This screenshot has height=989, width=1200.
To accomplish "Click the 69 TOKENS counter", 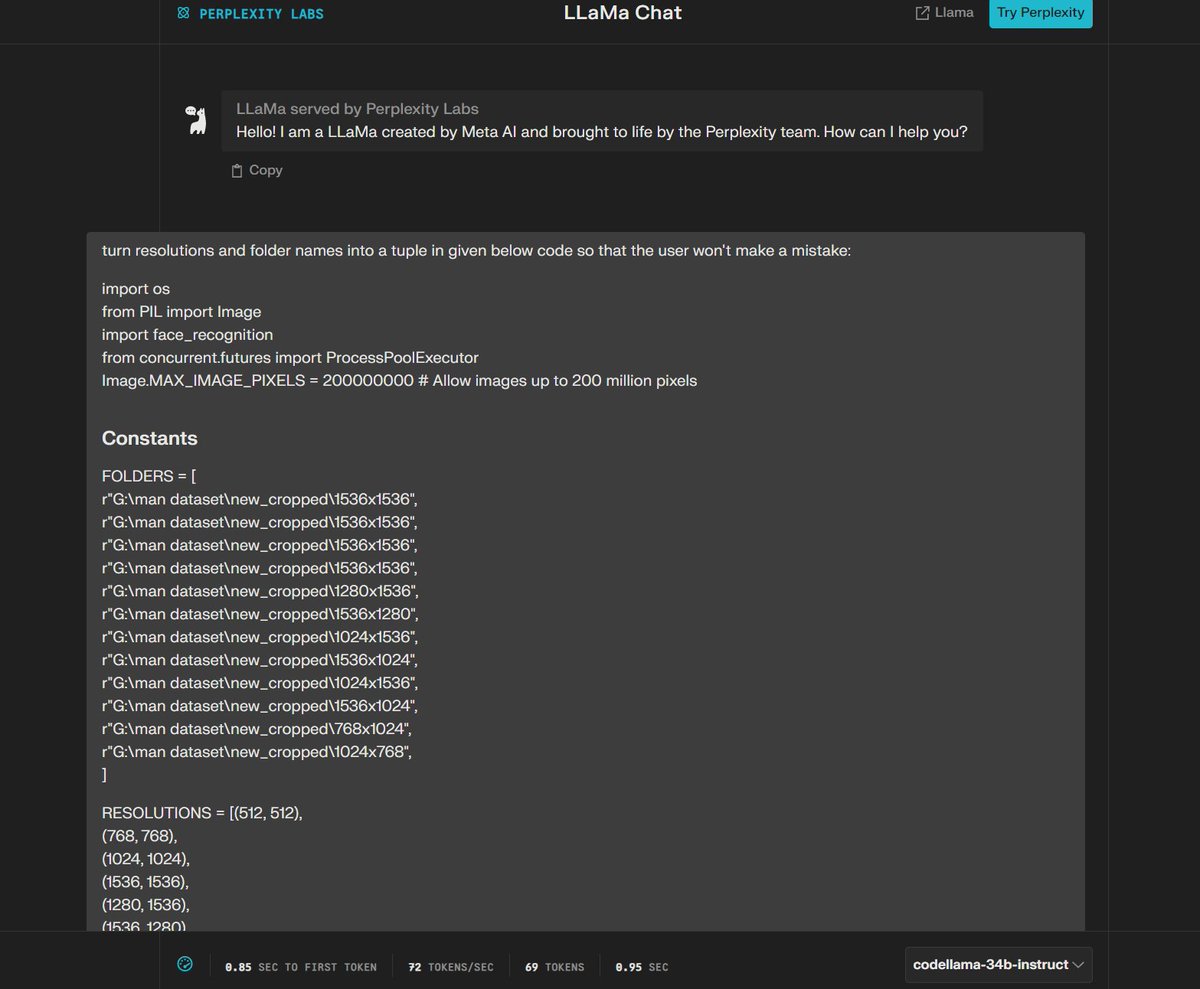I will point(554,967).
